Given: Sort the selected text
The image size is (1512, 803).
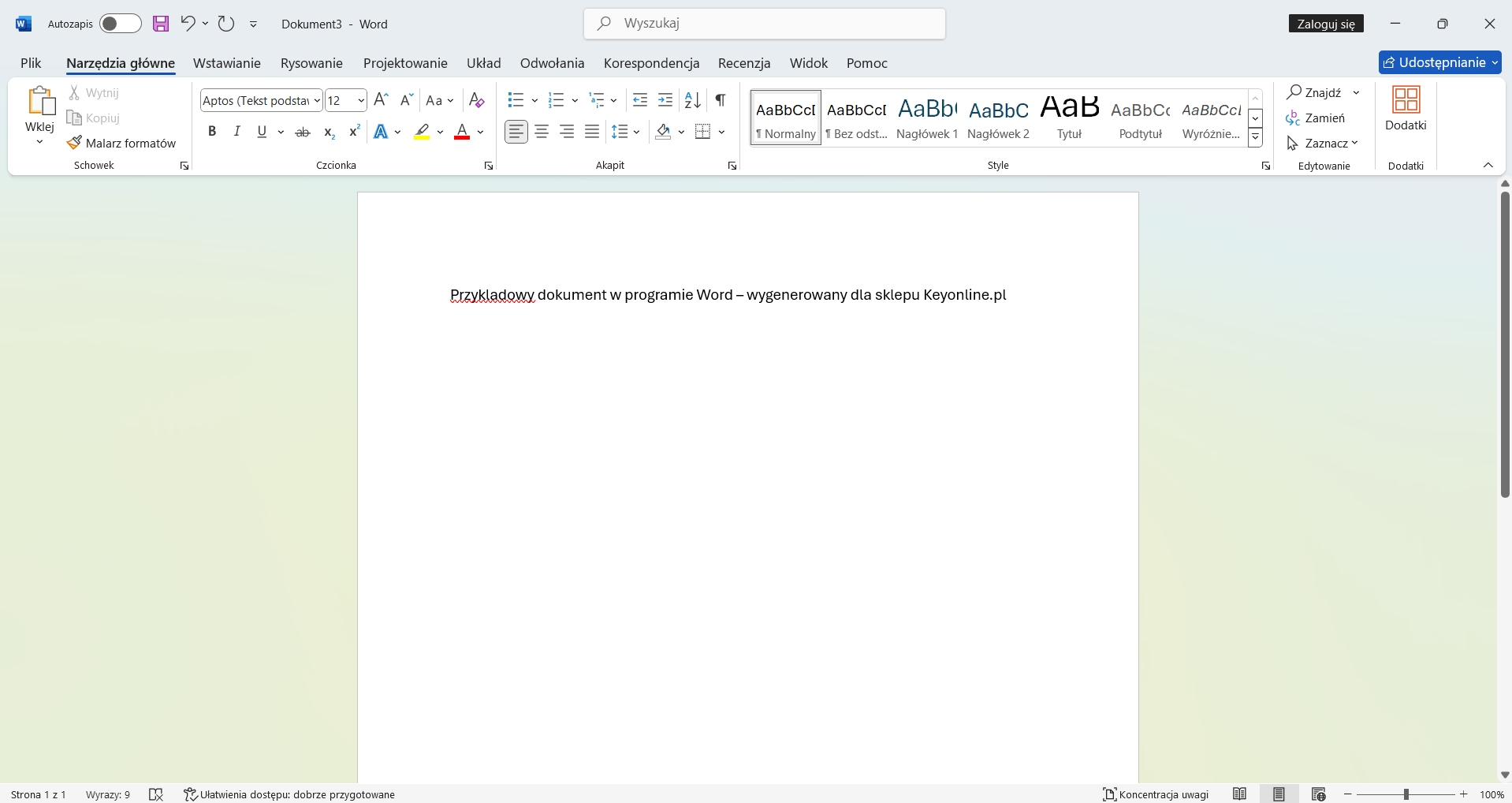Looking at the screenshot, I should coord(693,100).
